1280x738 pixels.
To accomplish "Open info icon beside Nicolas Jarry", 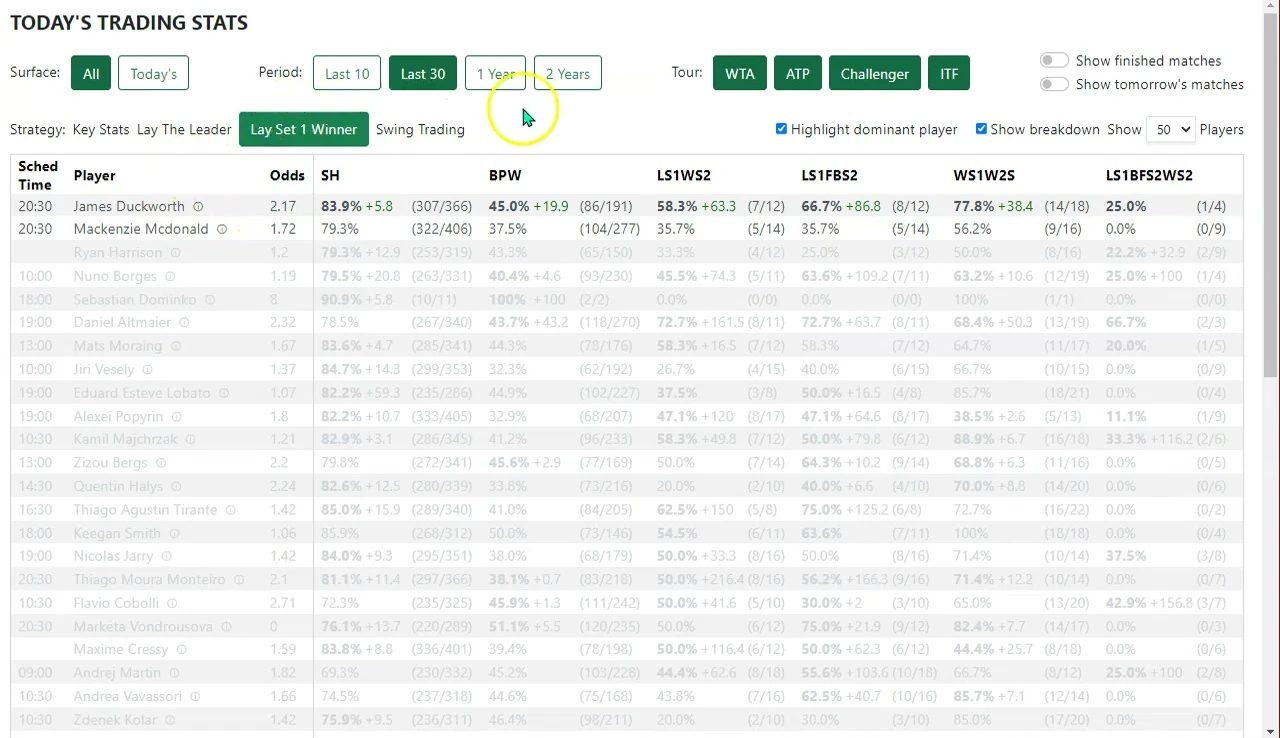I will (167, 557).
